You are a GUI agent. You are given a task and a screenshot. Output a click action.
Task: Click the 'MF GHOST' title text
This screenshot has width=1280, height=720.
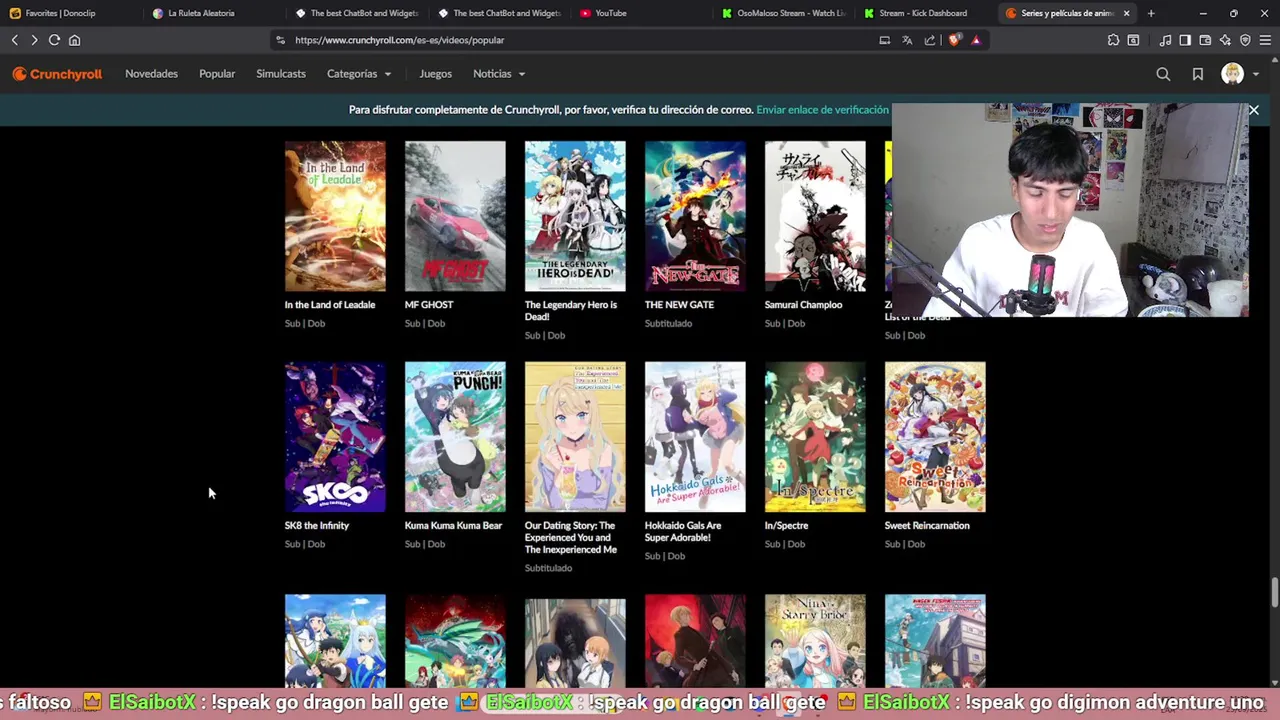[x=429, y=305]
